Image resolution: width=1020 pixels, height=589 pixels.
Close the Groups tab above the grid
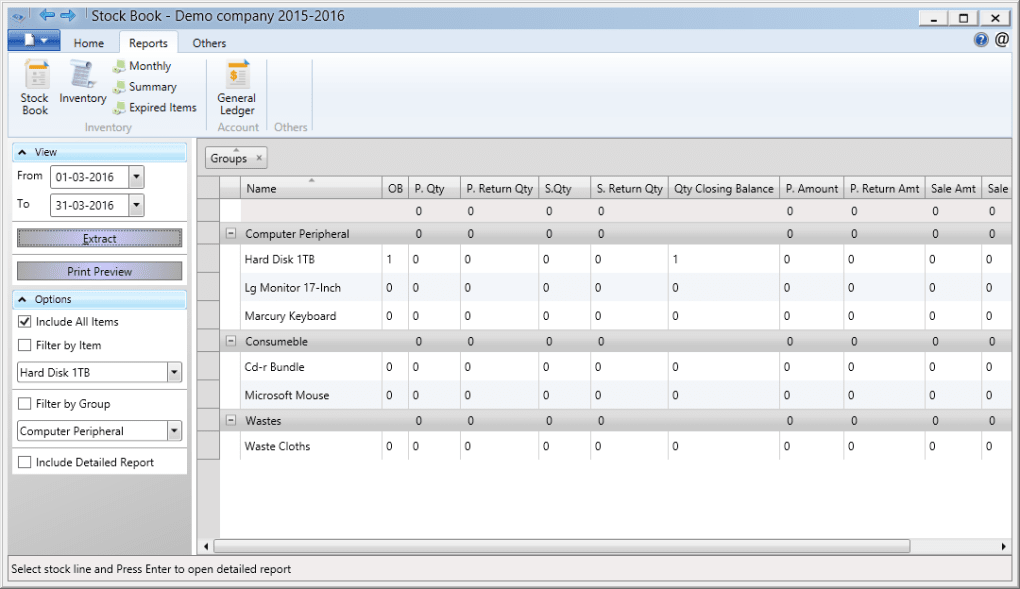tap(257, 157)
